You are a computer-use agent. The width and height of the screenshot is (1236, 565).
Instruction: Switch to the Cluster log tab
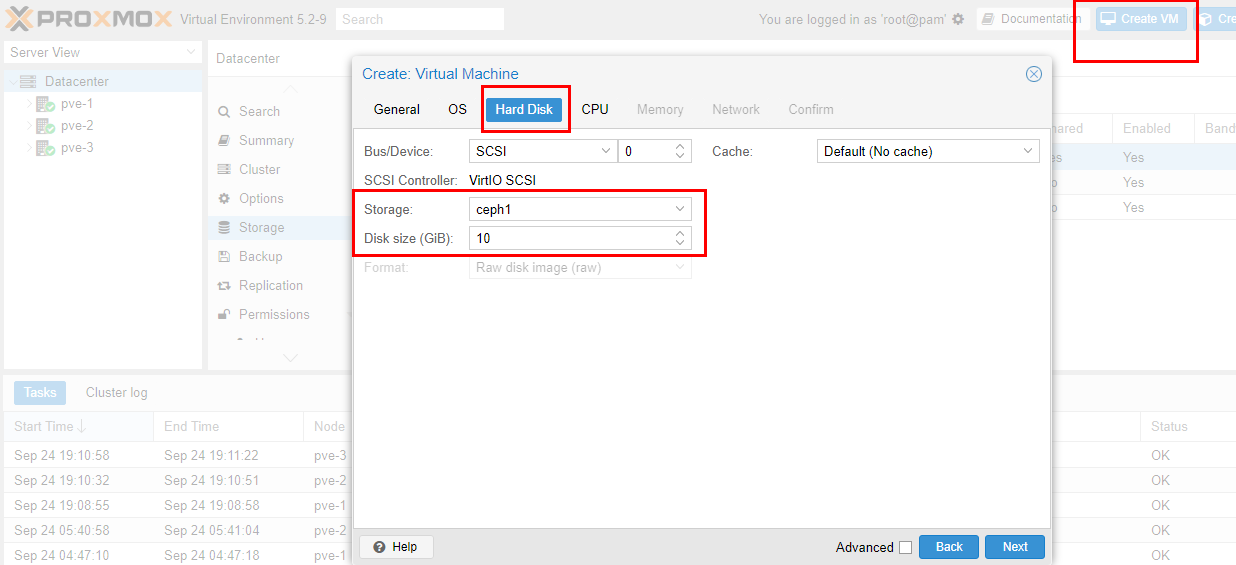pyautogui.click(x=117, y=393)
